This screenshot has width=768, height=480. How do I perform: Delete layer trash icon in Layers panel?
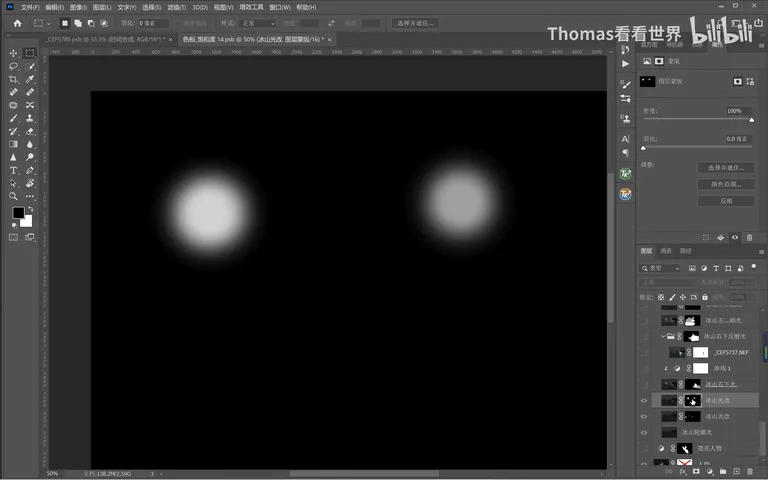pos(750,471)
